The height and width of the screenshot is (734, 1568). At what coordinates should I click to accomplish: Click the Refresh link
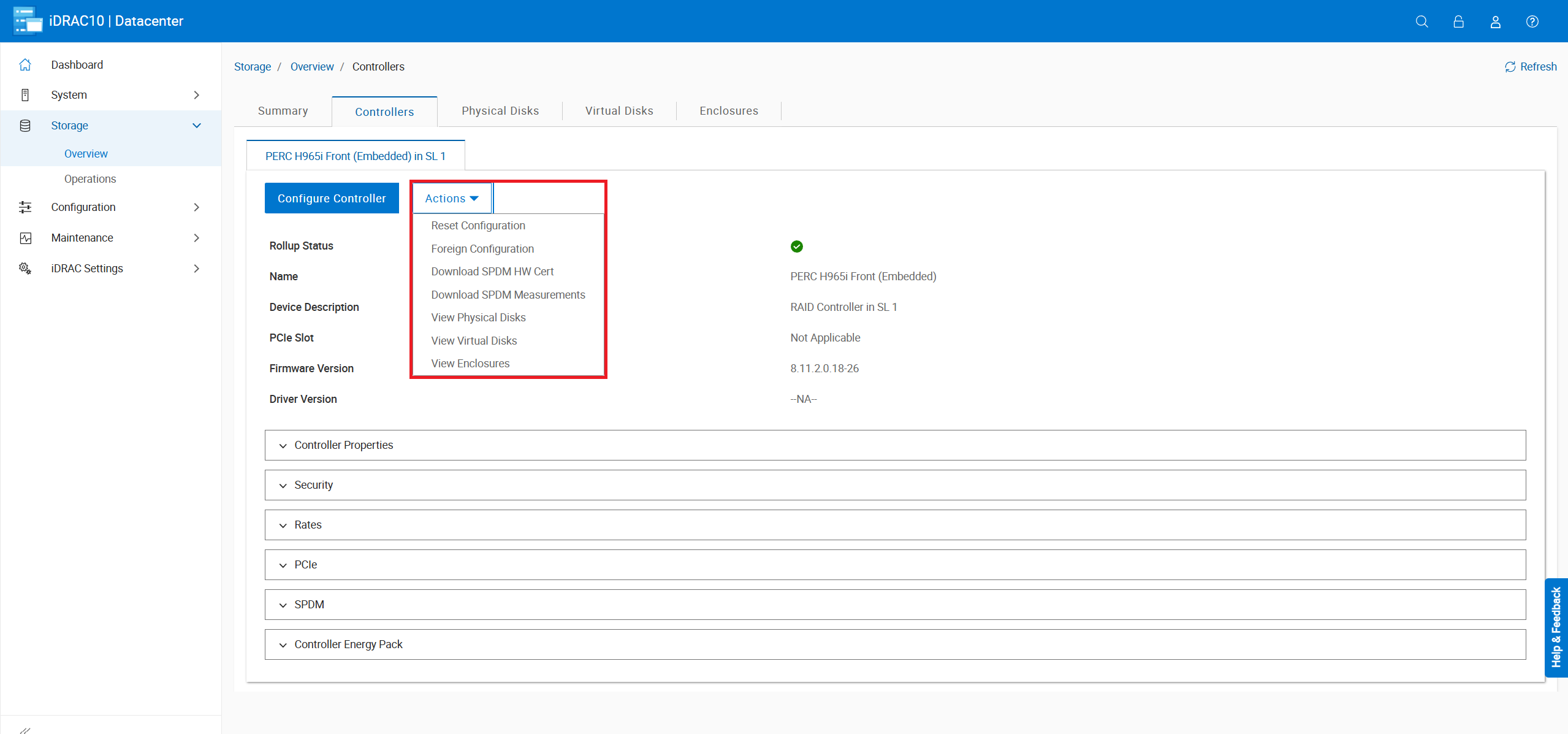point(1531,67)
